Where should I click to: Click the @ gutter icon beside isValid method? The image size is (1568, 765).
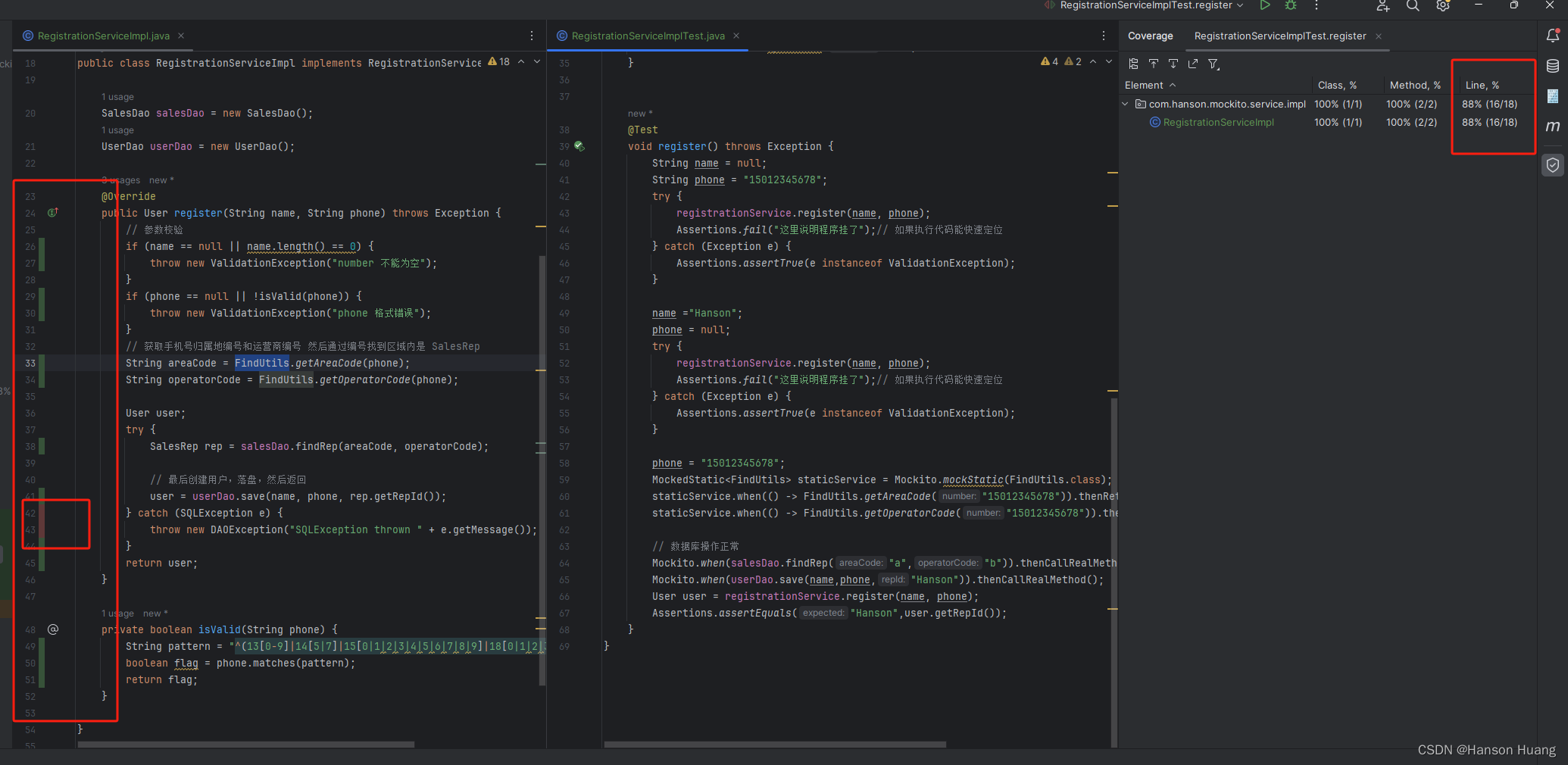pos(53,629)
